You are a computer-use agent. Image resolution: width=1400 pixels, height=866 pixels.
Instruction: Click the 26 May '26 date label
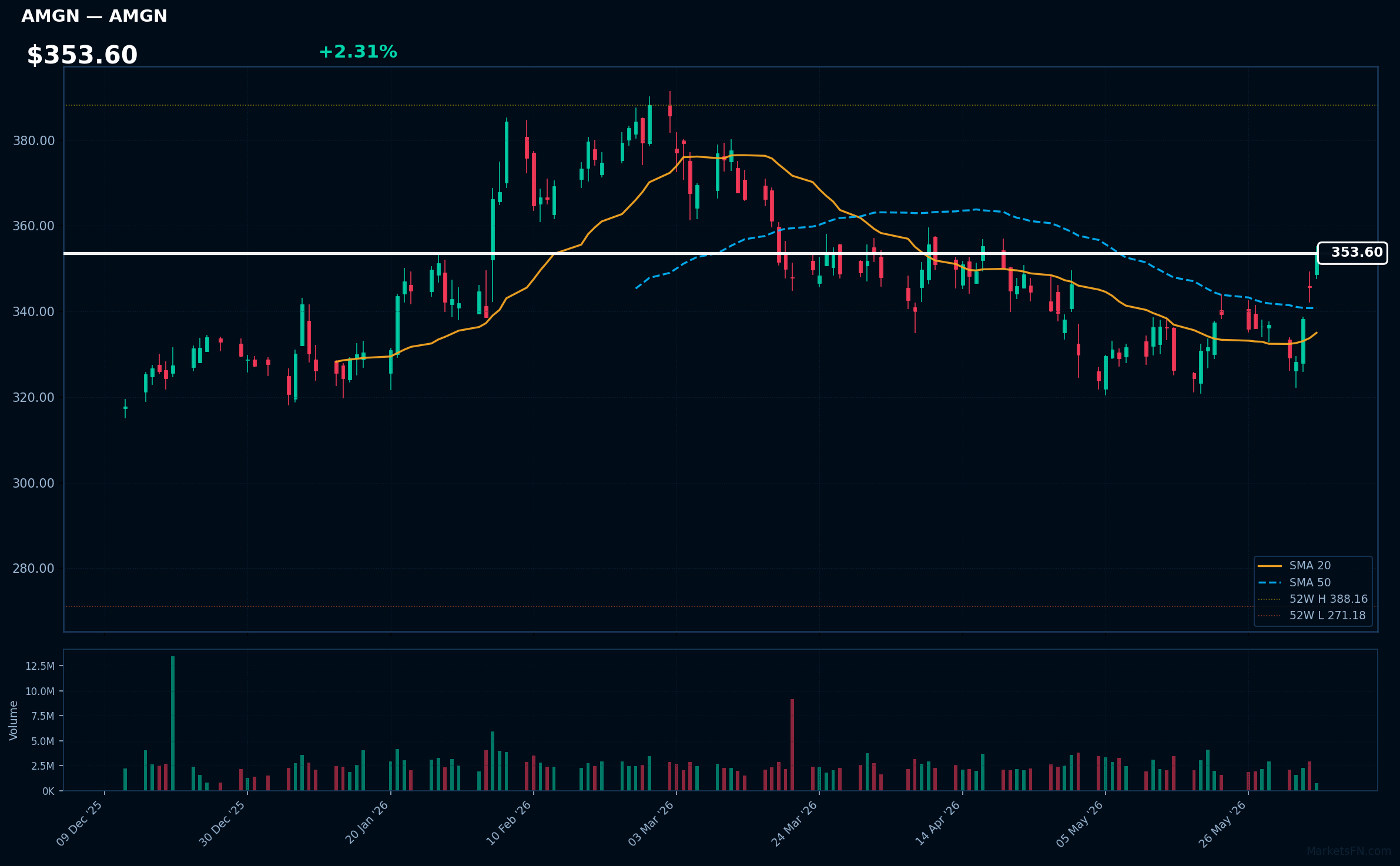(x=1223, y=824)
